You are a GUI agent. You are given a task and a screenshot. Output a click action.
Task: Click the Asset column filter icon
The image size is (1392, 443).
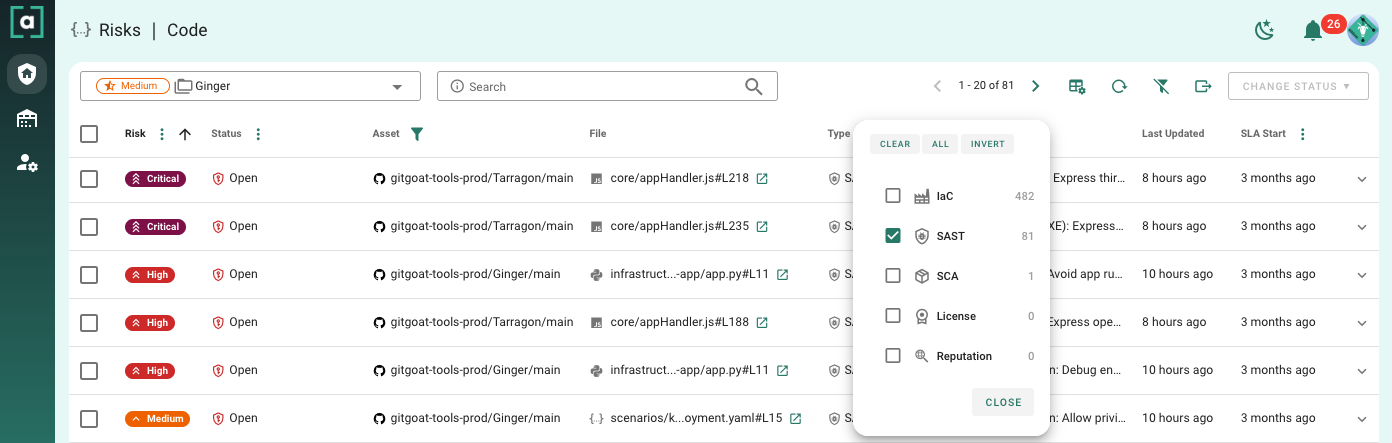[417, 134]
